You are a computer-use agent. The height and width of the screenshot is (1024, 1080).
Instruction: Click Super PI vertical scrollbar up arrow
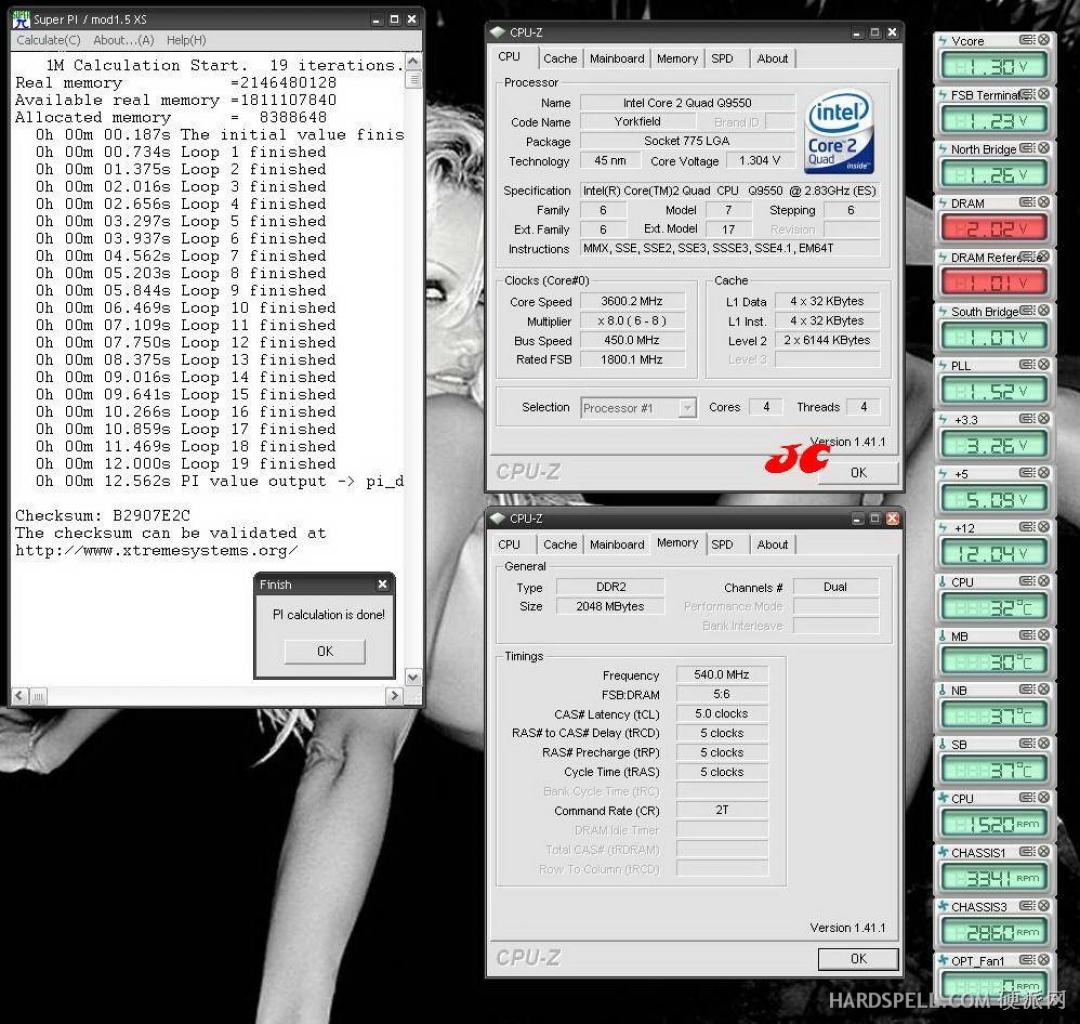click(x=413, y=61)
